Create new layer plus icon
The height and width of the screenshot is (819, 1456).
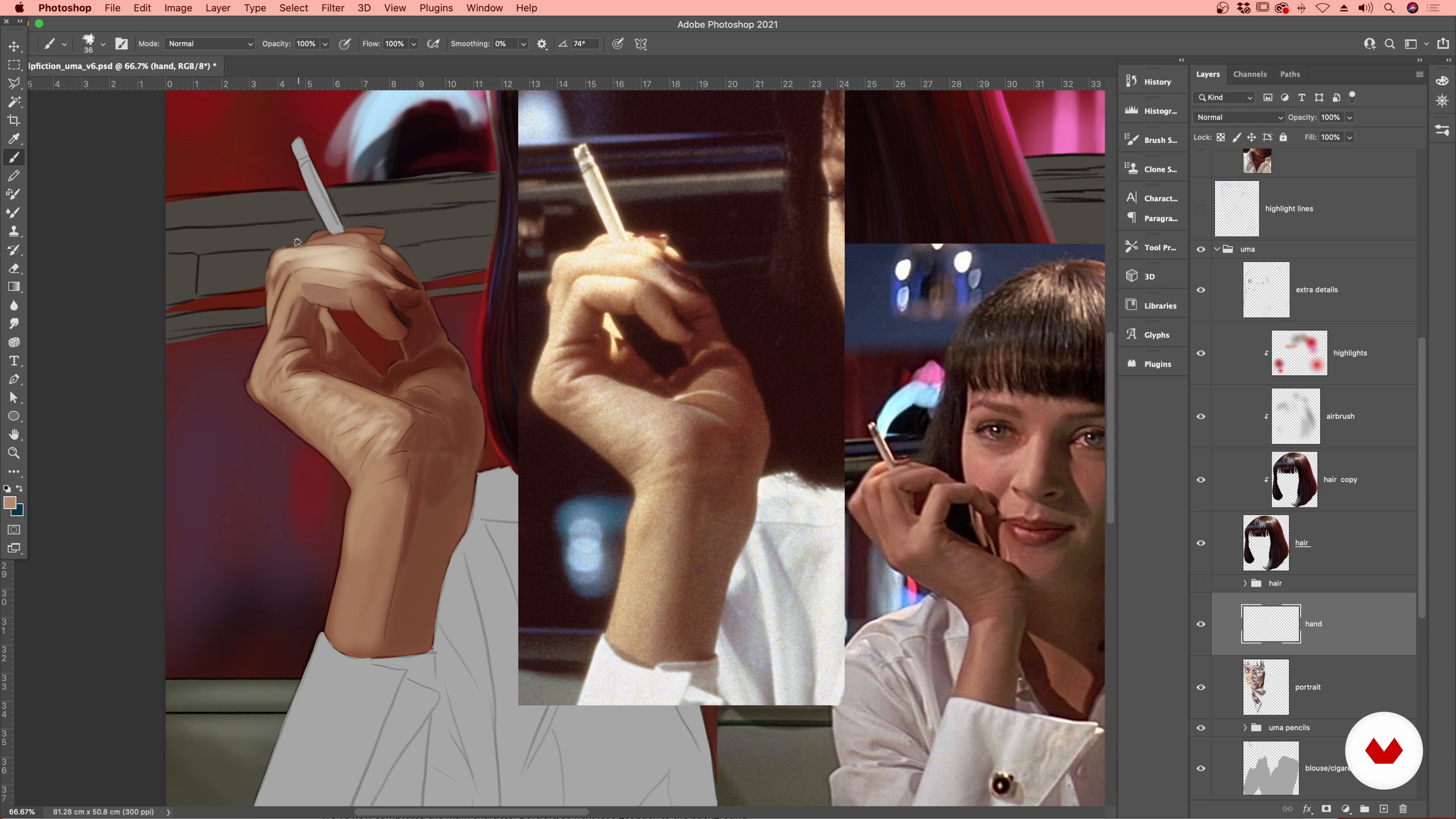pyautogui.click(x=1384, y=809)
